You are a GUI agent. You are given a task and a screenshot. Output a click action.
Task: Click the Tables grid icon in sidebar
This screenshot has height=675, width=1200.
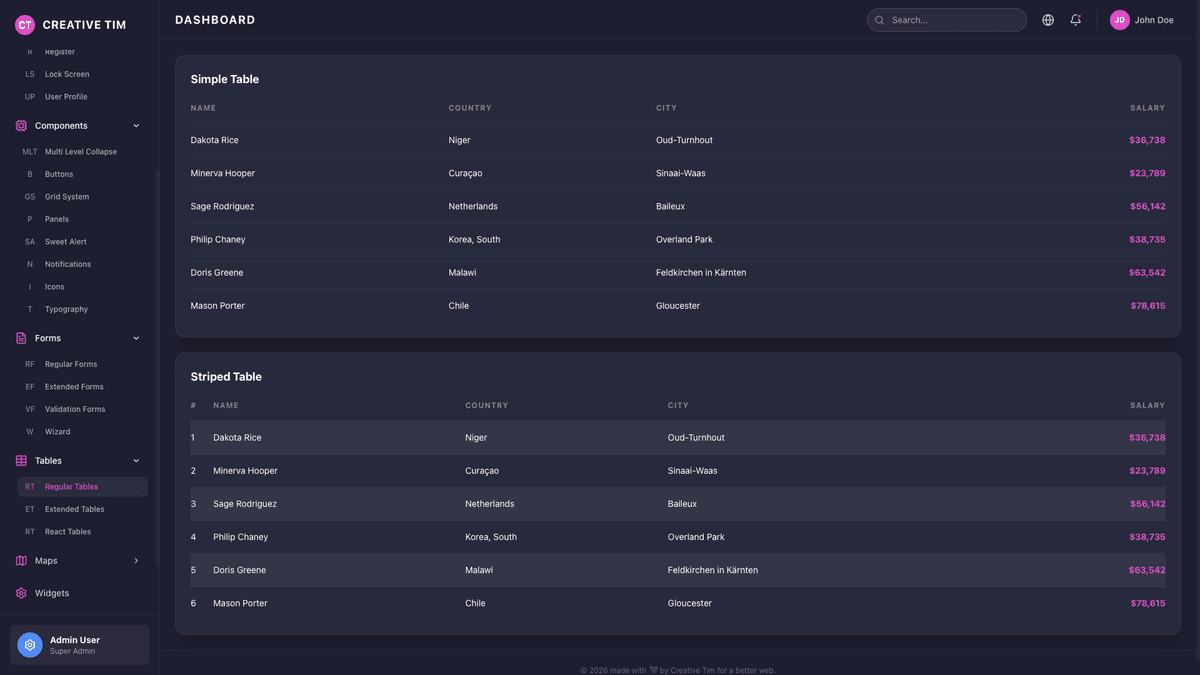click(19, 460)
